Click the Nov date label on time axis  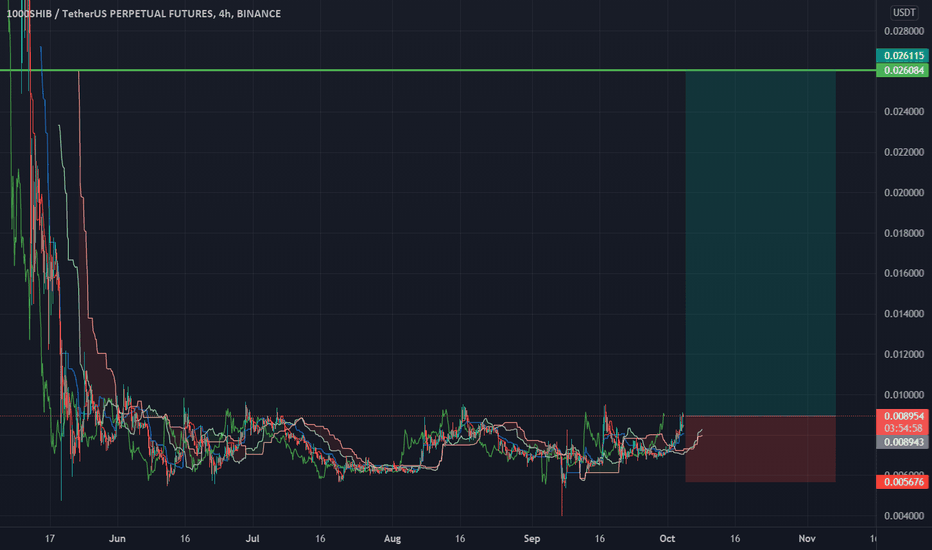tap(807, 538)
